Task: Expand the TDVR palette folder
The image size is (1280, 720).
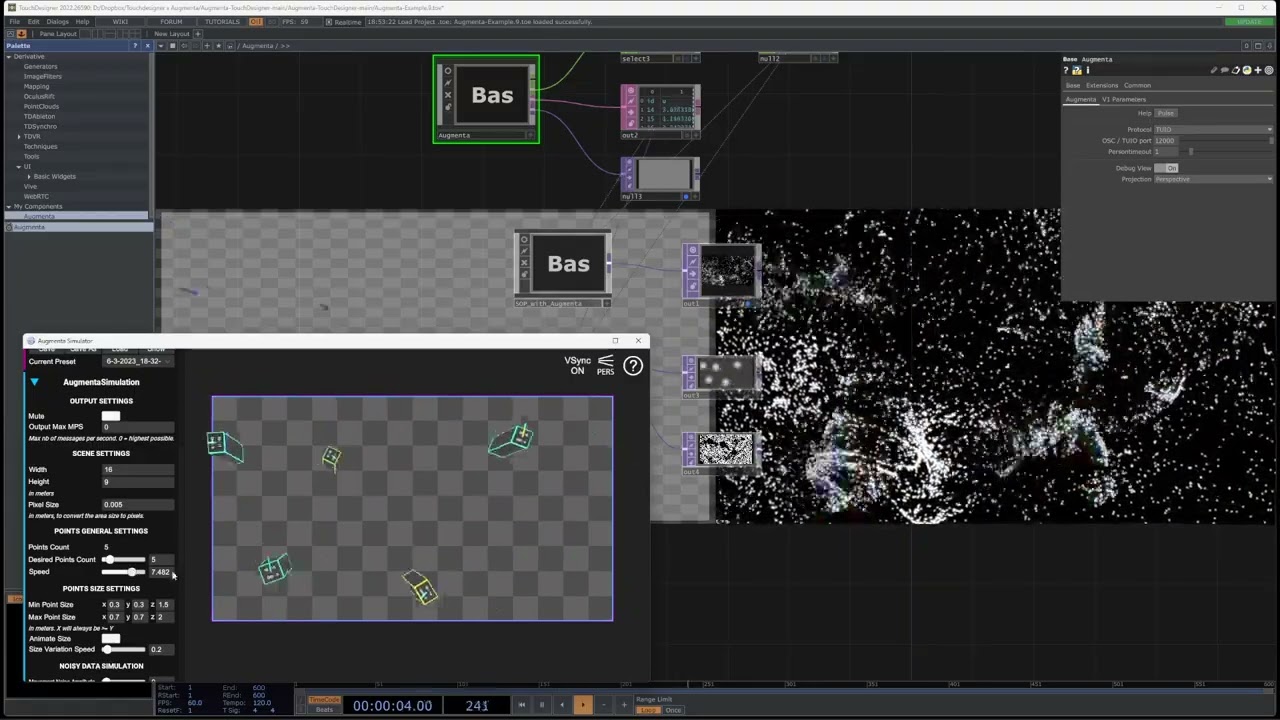Action: coord(19,136)
